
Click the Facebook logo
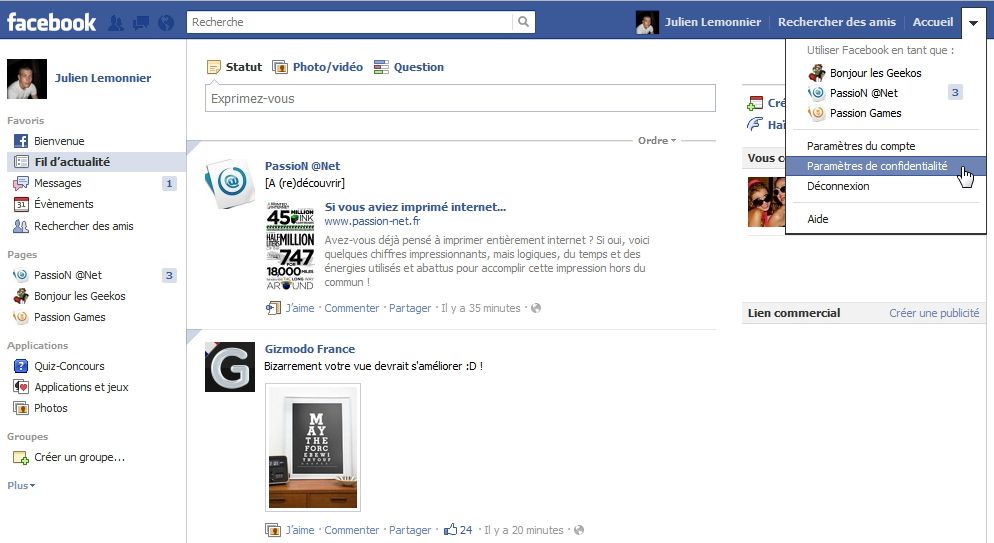51,23
